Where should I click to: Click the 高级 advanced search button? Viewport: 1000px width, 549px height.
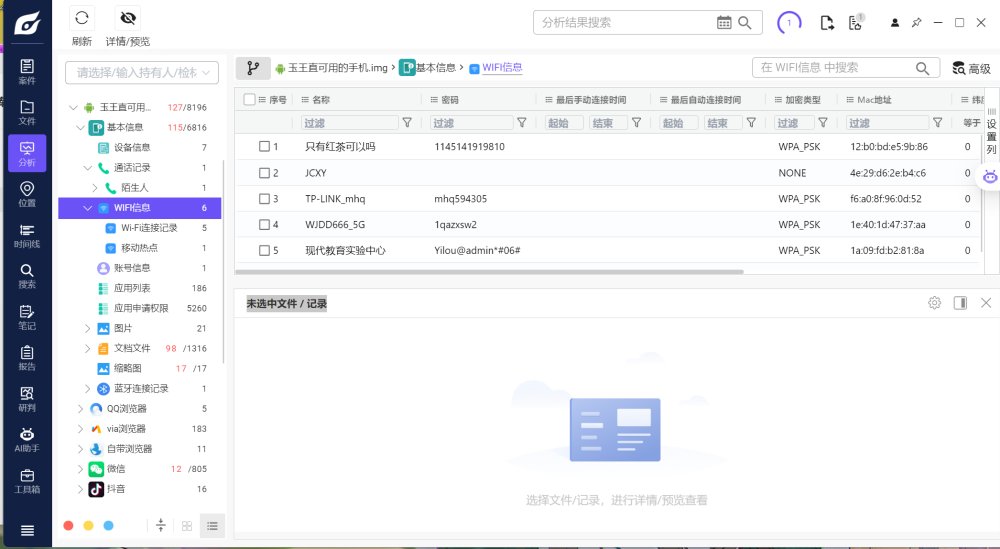(971, 69)
